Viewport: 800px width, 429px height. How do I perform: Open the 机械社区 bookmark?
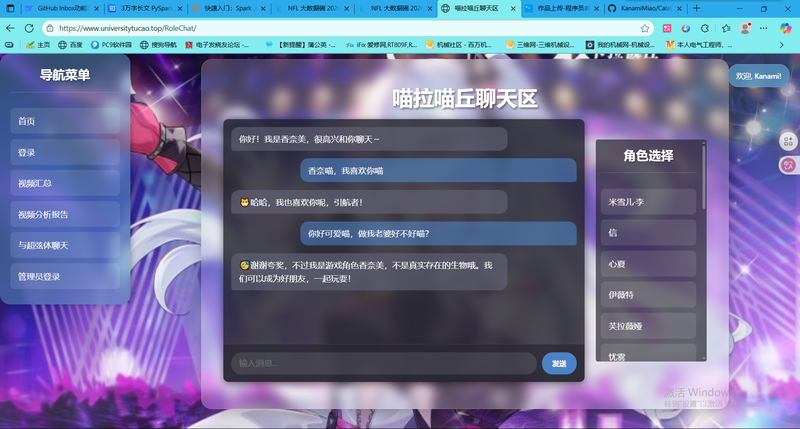coord(459,45)
